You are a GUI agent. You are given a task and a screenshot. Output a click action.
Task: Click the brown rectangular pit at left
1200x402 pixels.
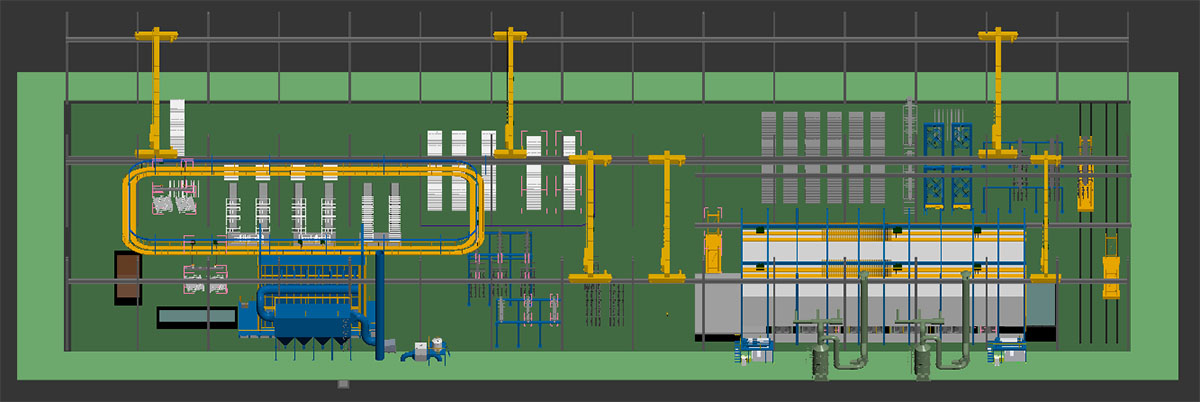pos(128,277)
